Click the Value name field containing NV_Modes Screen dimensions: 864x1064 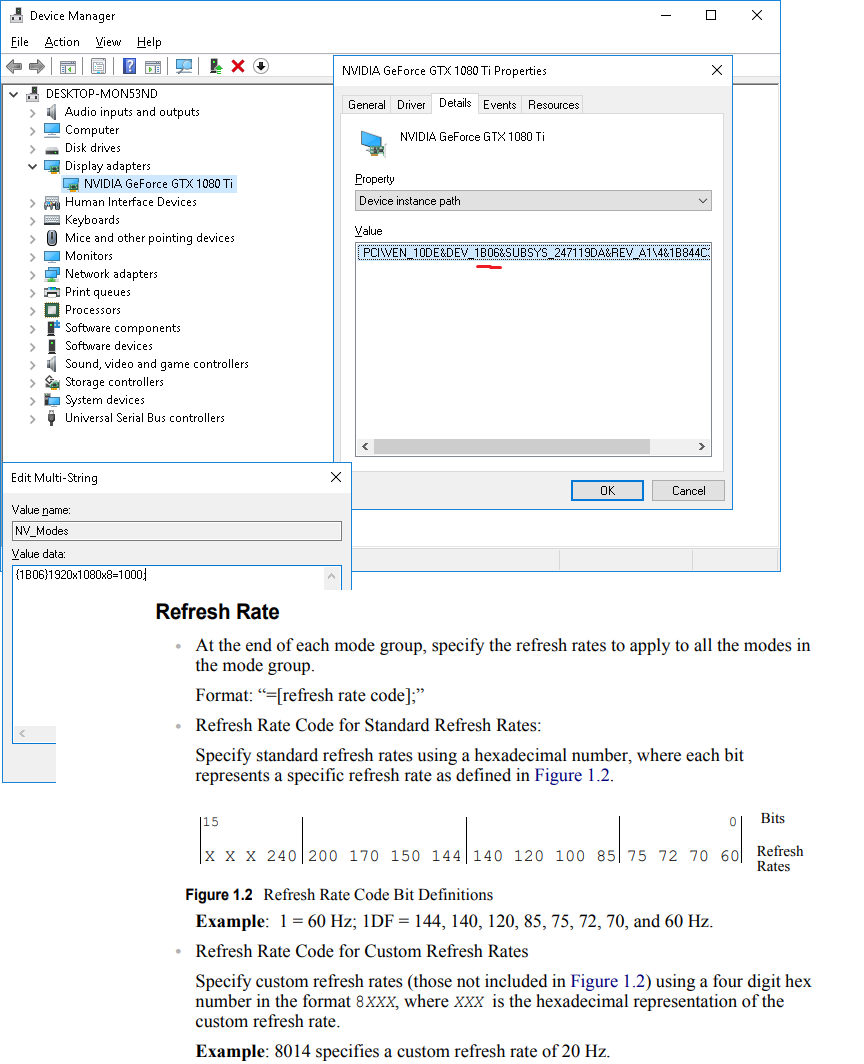[176, 531]
